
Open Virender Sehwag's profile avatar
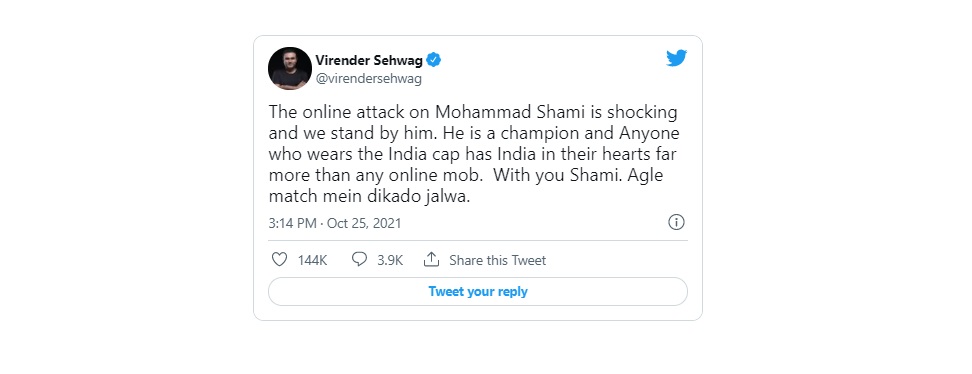[x=289, y=68]
